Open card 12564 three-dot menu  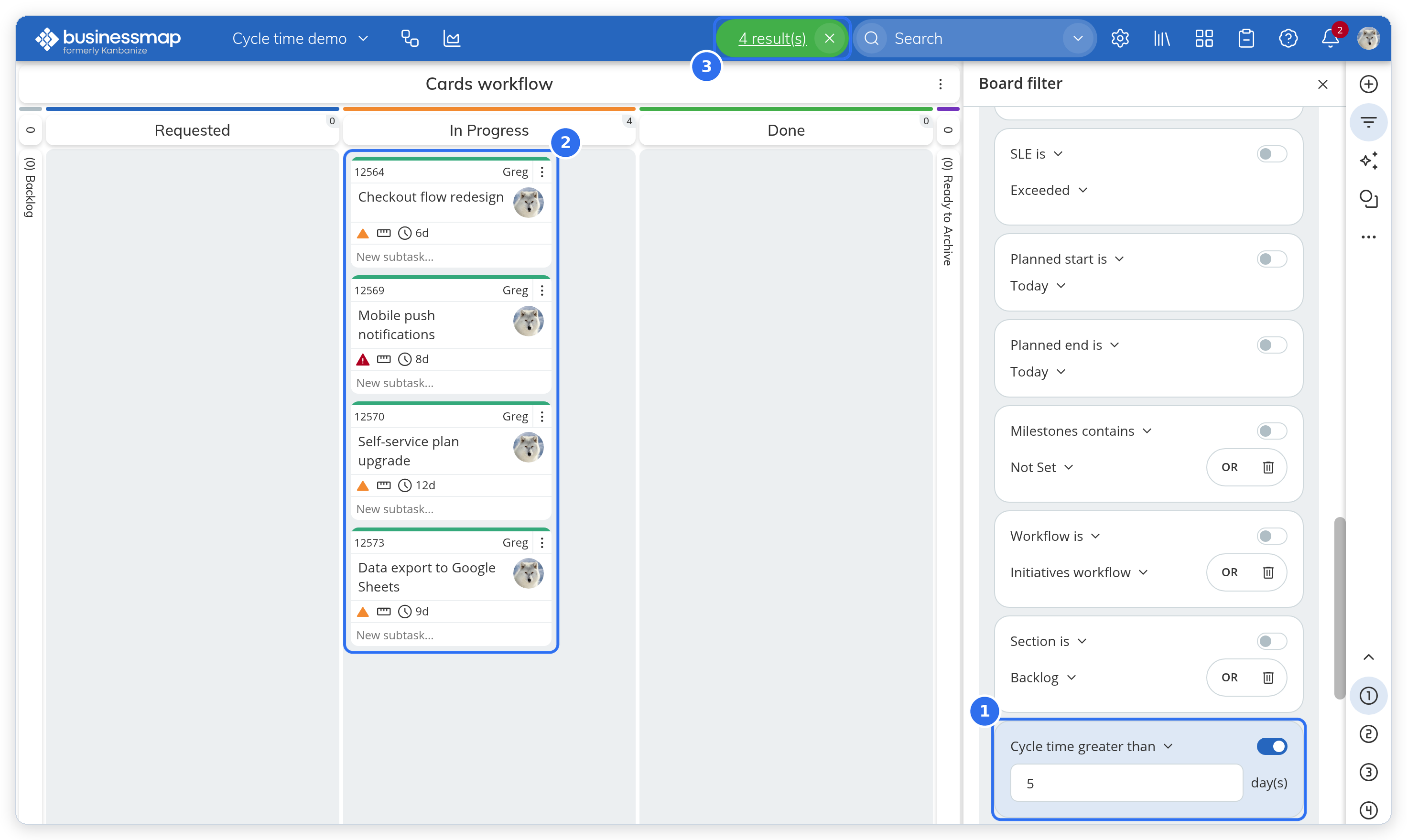tap(542, 172)
